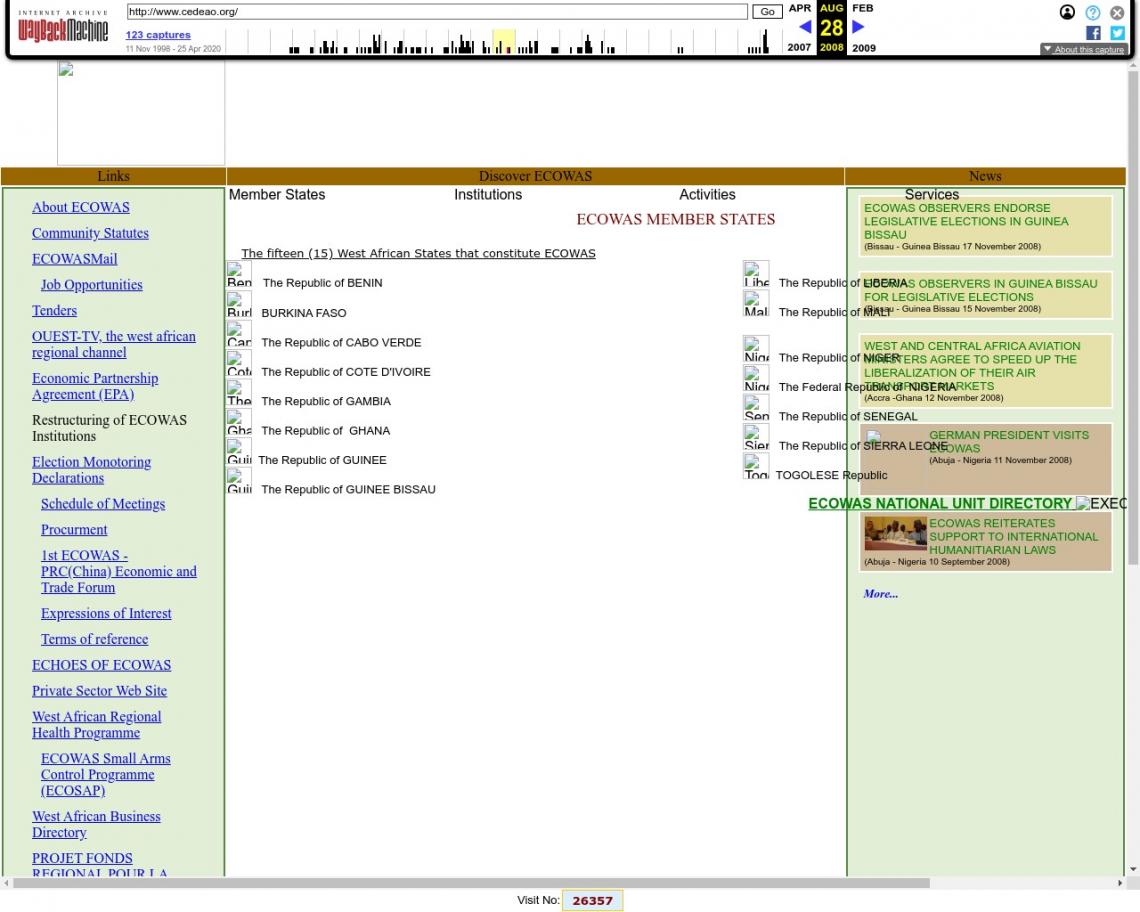The width and height of the screenshot is (1140, 912).
Task: Click Guinee flag image
Action: coord(239,452)
